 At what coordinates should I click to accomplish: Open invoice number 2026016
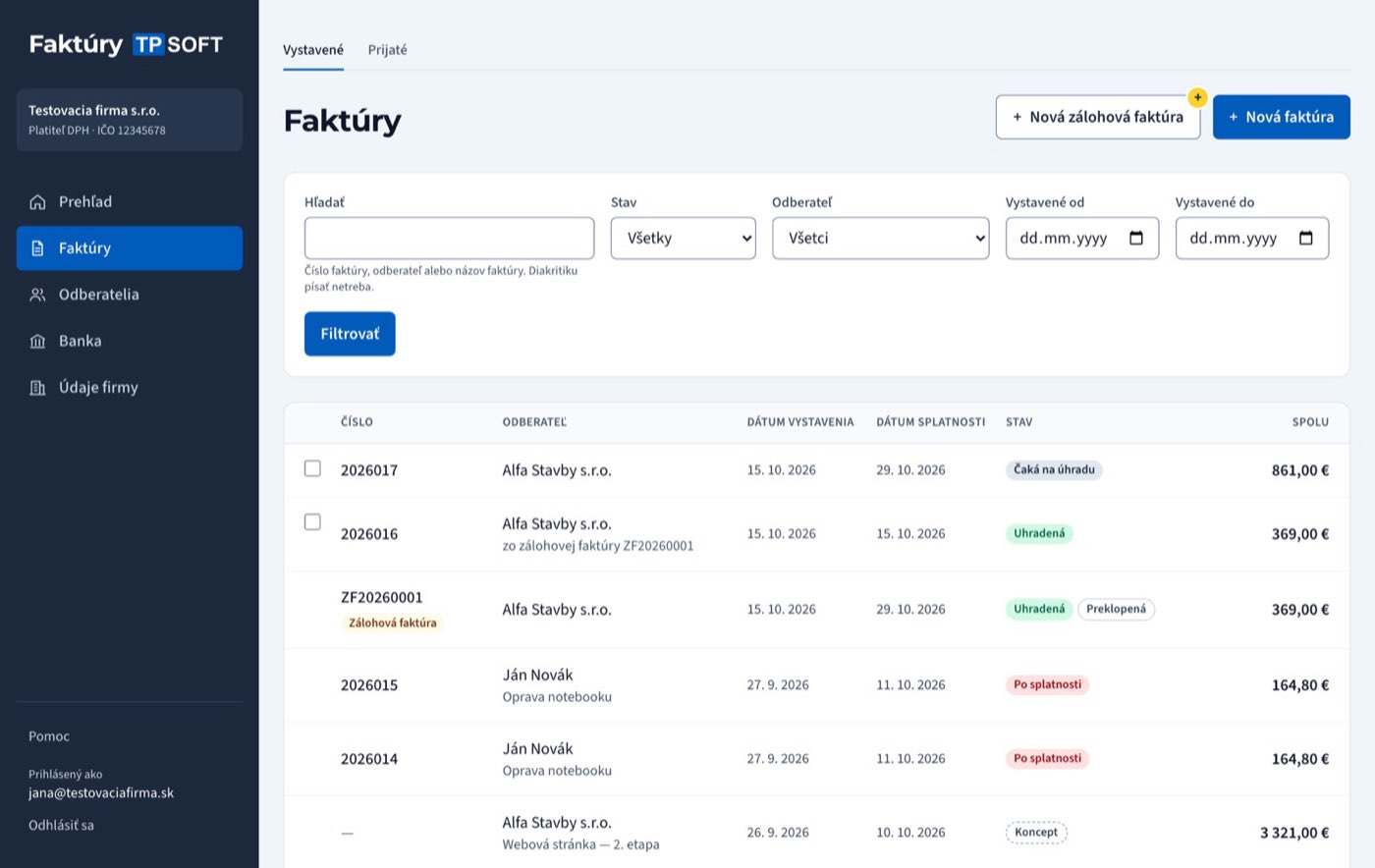click(369, 534)
